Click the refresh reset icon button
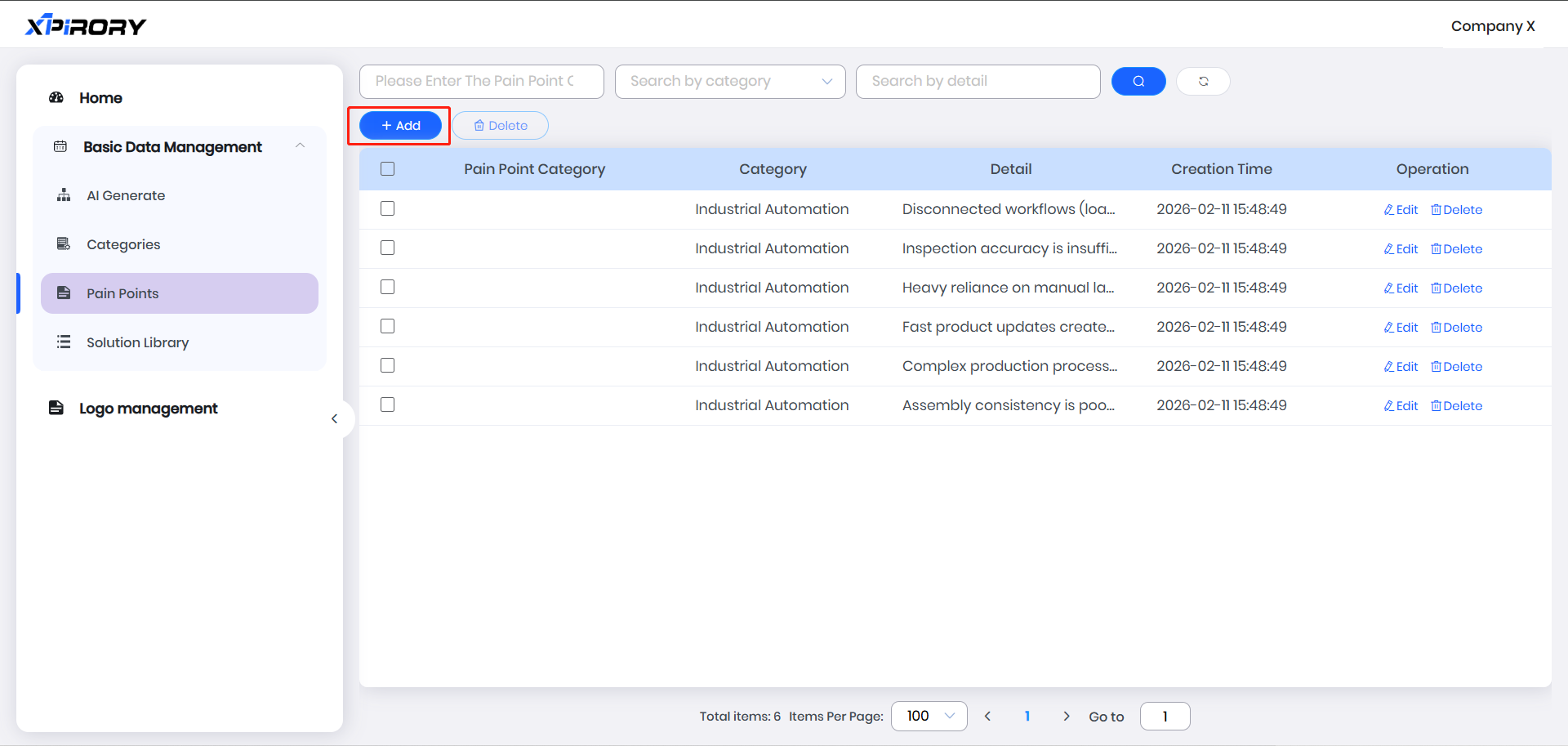This screenshot has width=1568, height=746. (x=1203, y=82)
